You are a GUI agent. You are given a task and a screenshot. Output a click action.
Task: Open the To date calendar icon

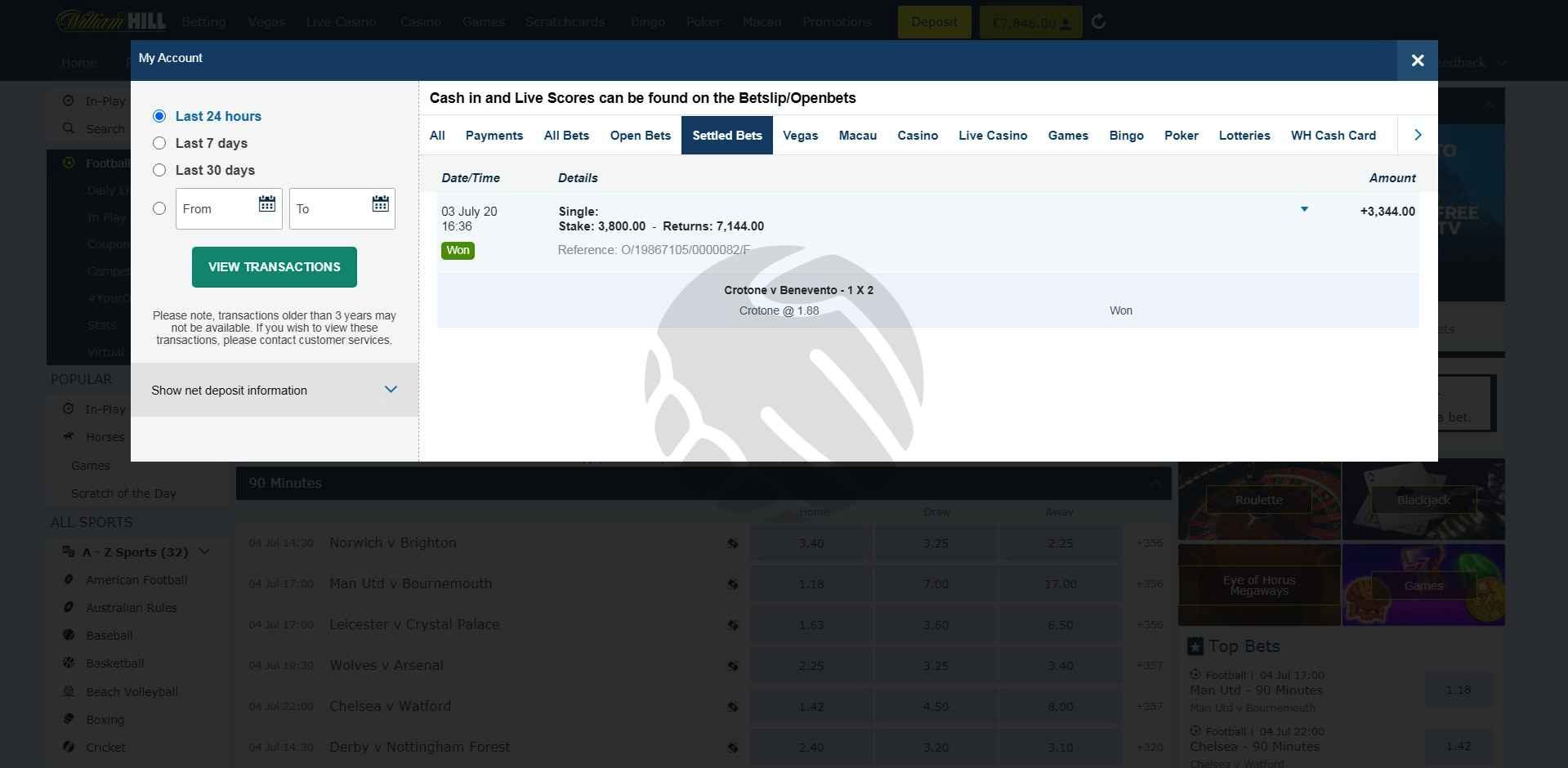(381, 203)
